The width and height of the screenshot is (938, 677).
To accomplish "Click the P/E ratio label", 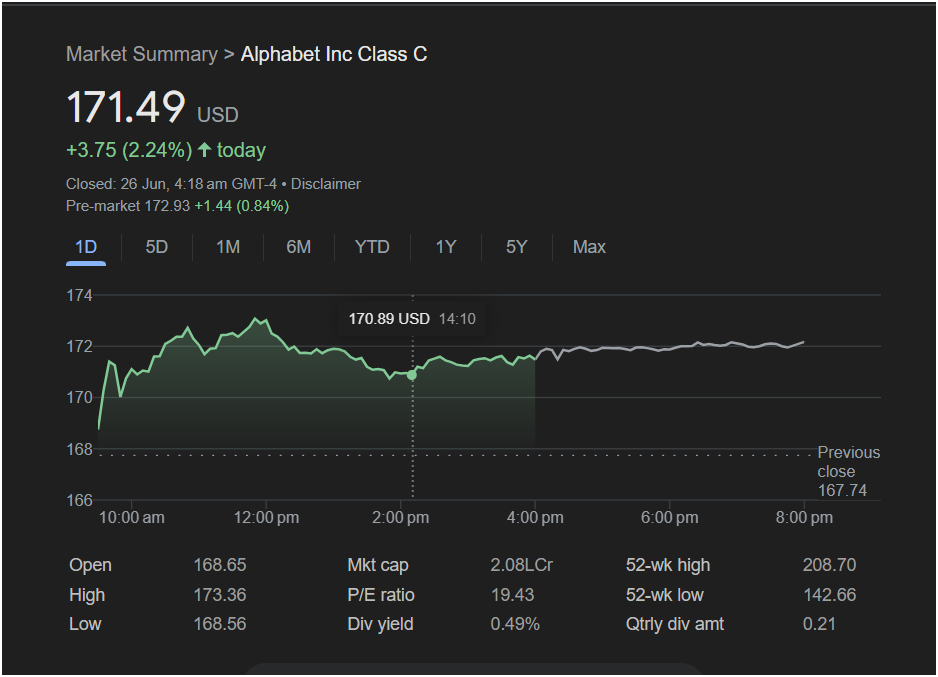I will (x=381, y=595).
